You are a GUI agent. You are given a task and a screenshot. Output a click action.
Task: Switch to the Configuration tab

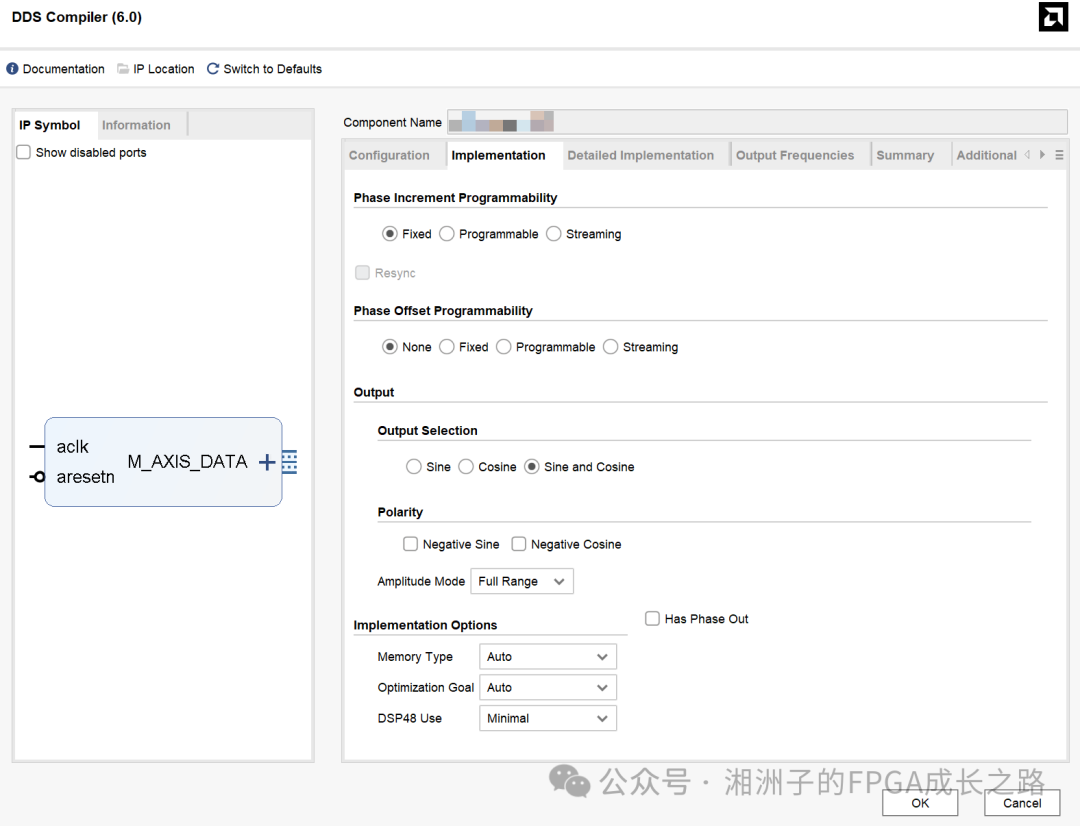click(389, 156)
